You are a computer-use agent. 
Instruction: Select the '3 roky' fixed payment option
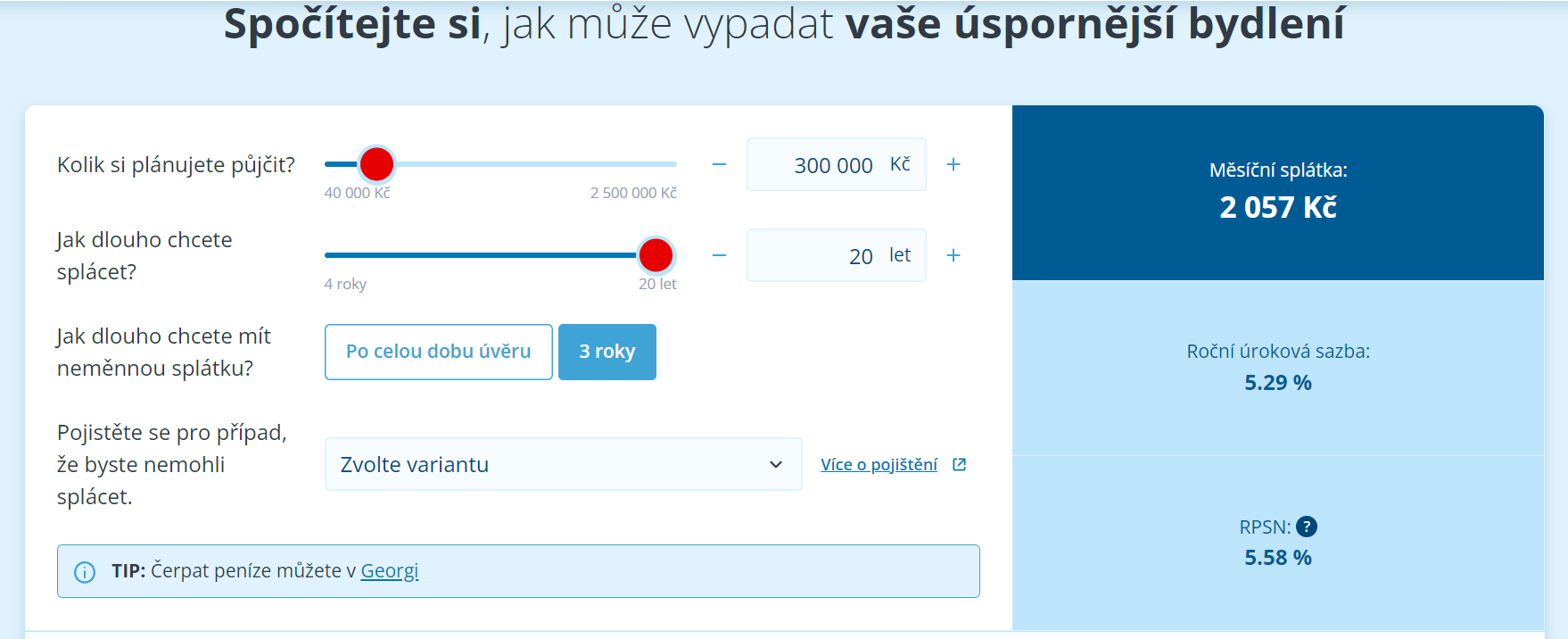(607, 352)
